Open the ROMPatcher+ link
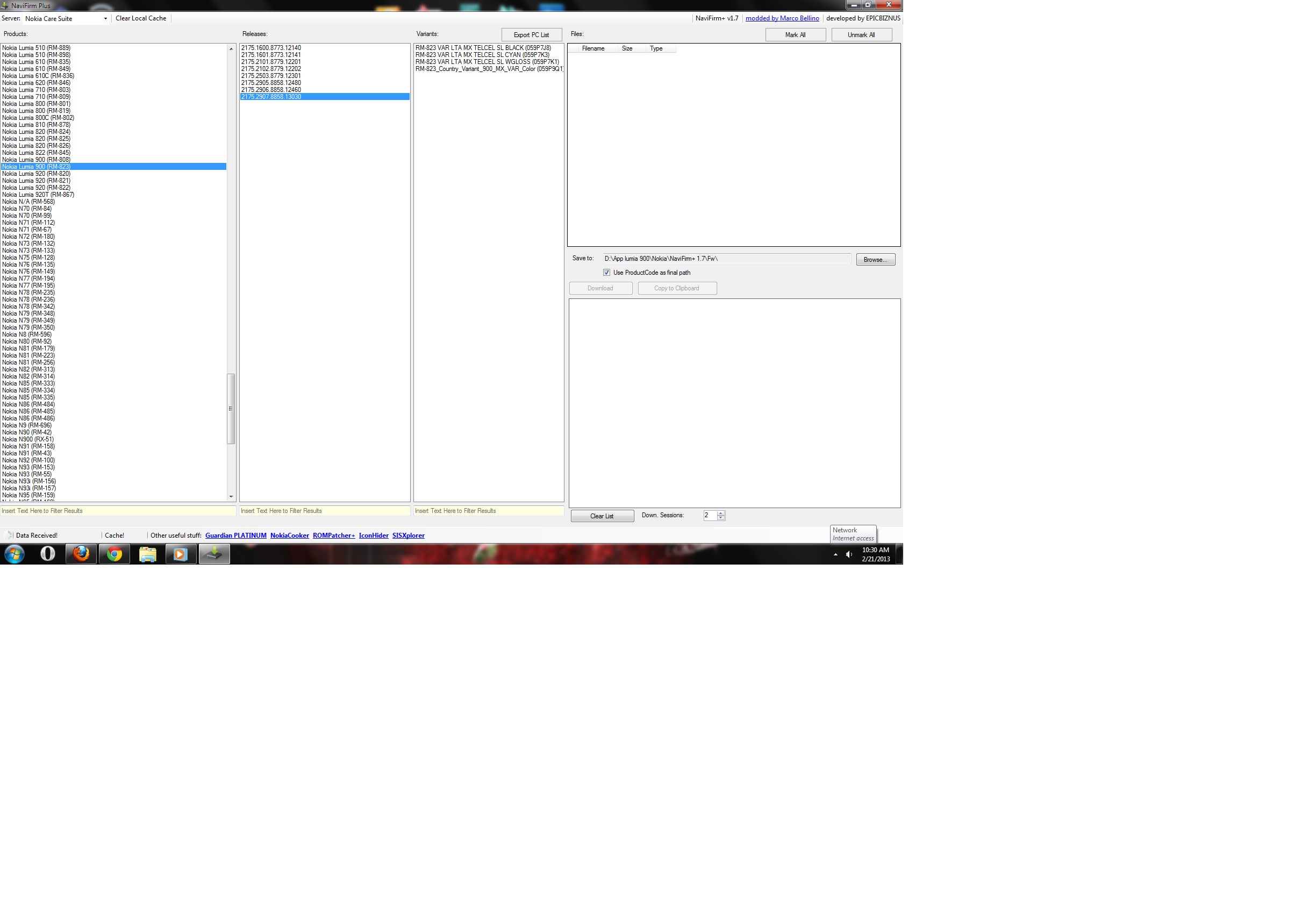1316x899 pixels. 333,536
